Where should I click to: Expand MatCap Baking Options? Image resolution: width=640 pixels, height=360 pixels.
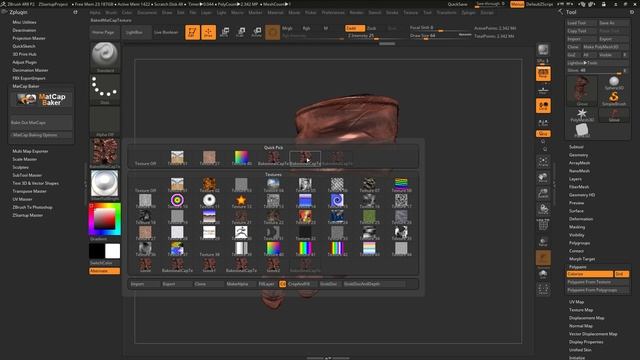point(41,135)
